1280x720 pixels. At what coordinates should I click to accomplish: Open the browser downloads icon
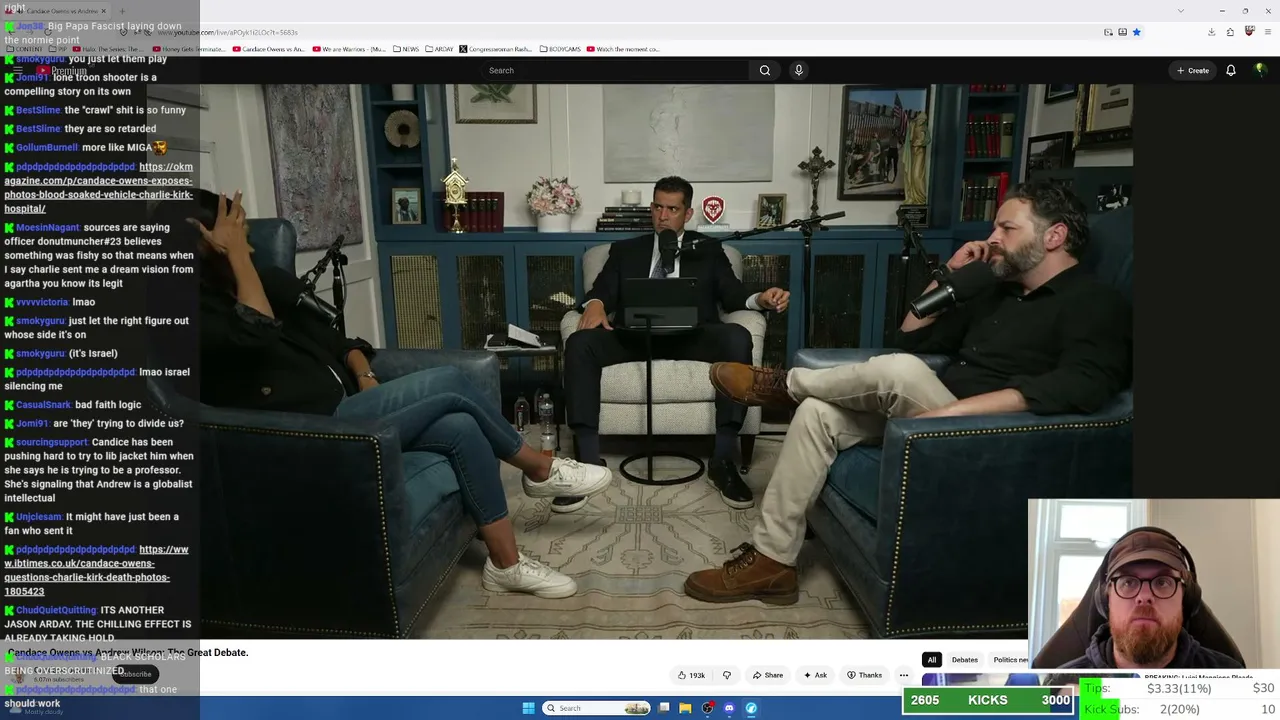1211,32
